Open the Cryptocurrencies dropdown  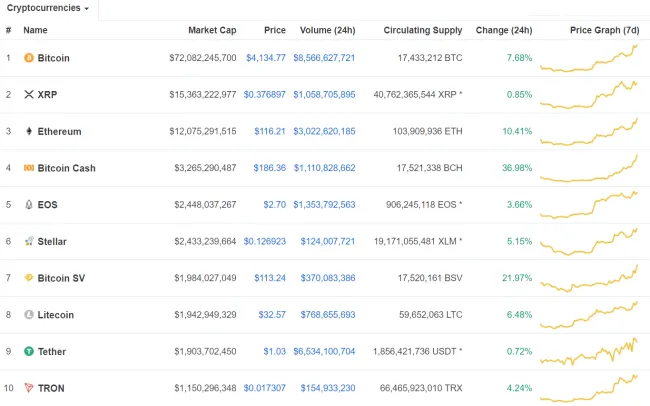(x=48, y=8)
